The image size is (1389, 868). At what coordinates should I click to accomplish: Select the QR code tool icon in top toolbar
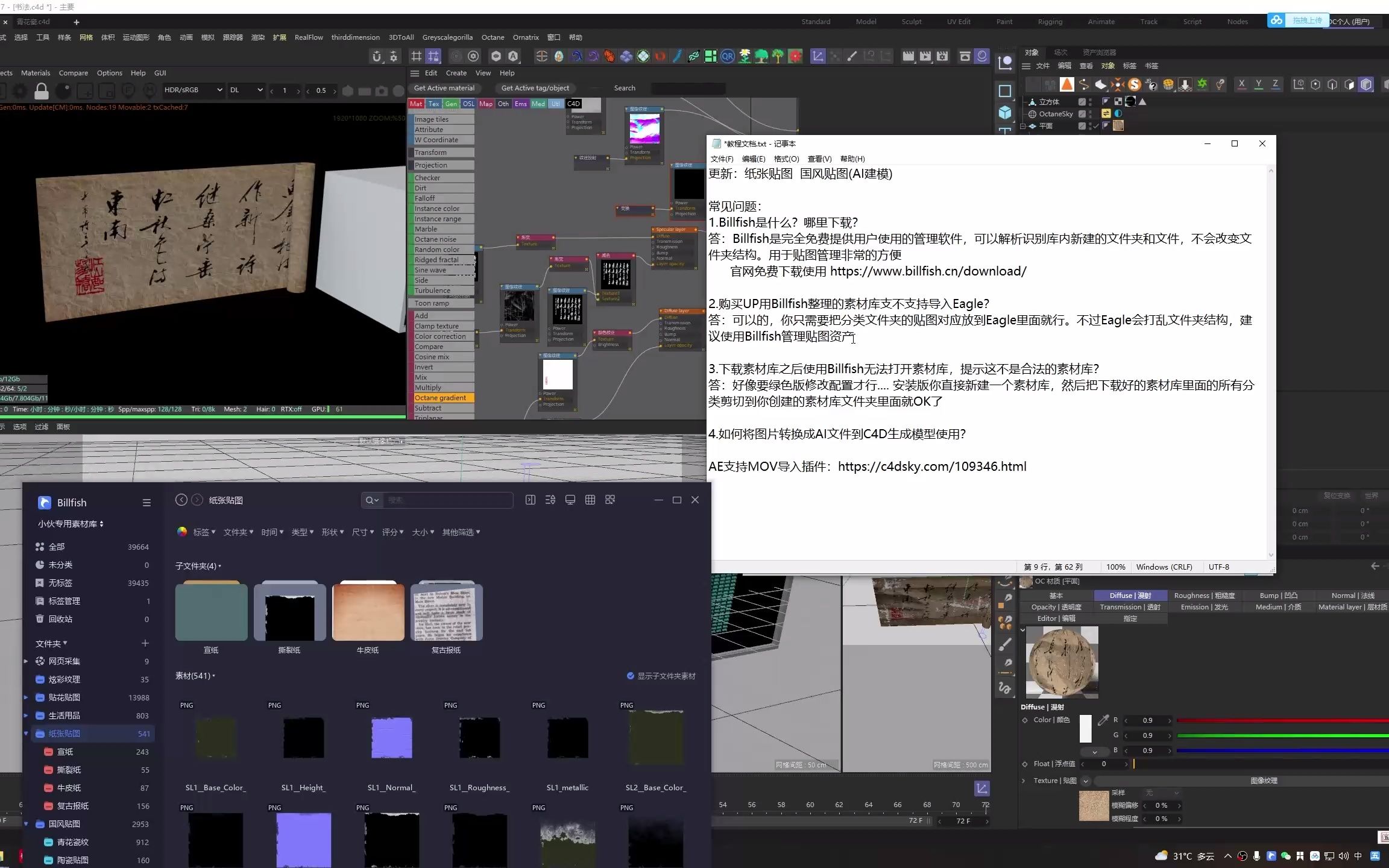[728, 56]
